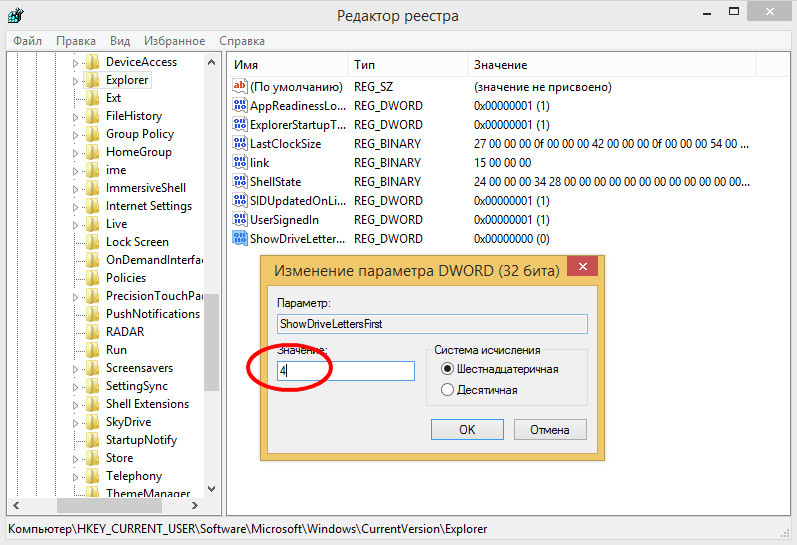The image size is (797, 545).
Task: Open the Правка menu
Action: pos(76,41)
